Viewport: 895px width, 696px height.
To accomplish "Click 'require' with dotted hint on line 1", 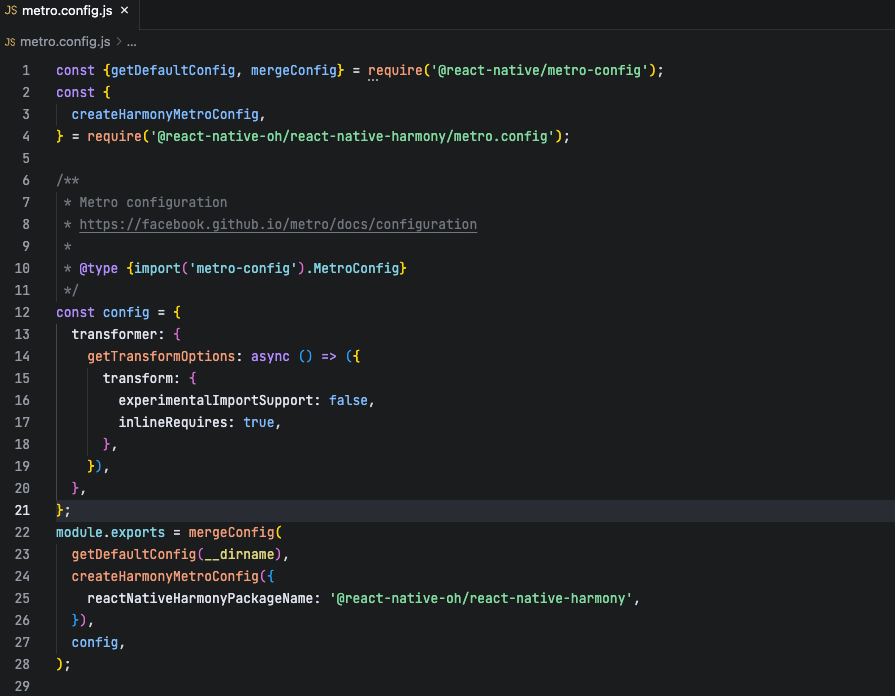I will click(x=395, y=70).
